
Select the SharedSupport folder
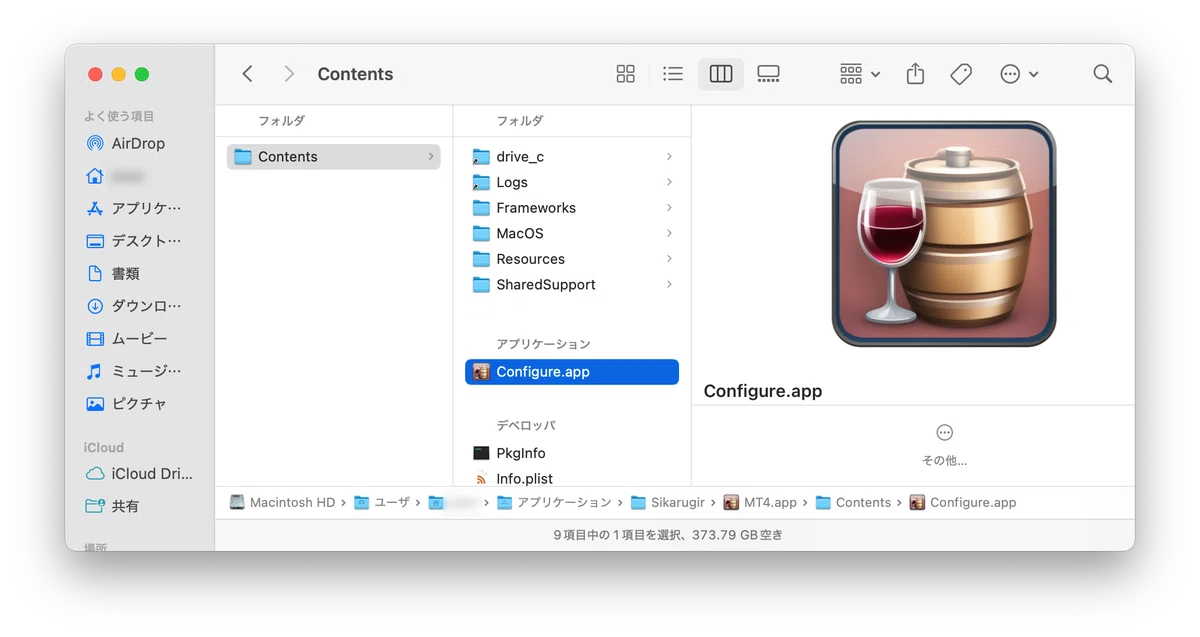pos(572,284)
